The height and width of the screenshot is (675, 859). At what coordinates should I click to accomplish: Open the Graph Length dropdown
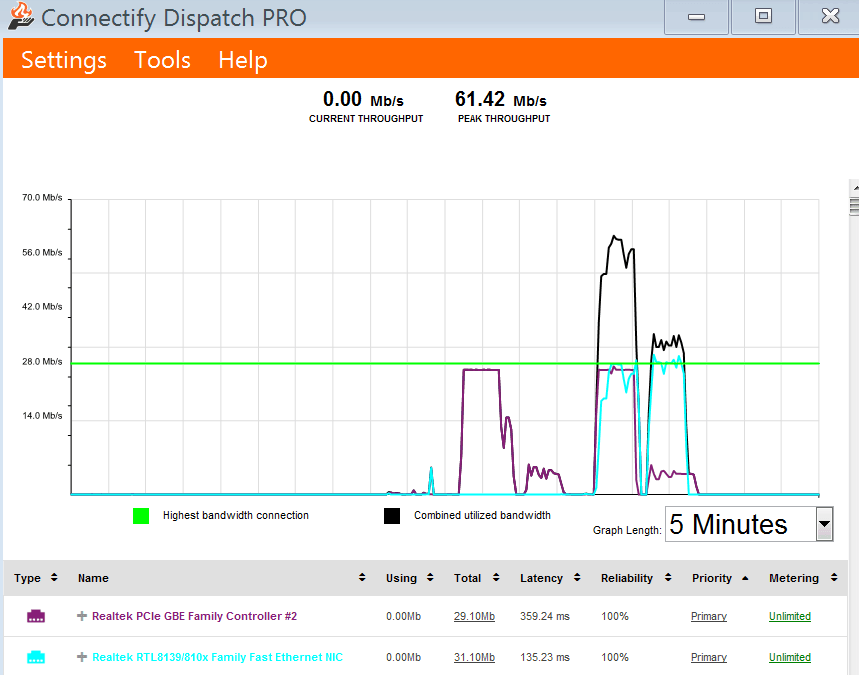coord(824,524)
